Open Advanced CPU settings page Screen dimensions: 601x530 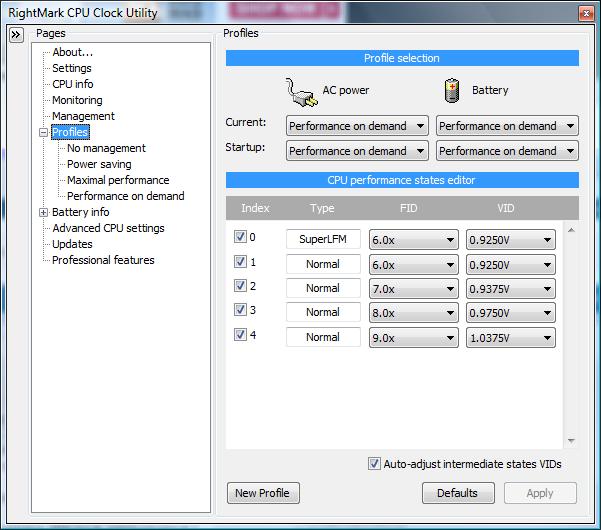click(108, 228)
